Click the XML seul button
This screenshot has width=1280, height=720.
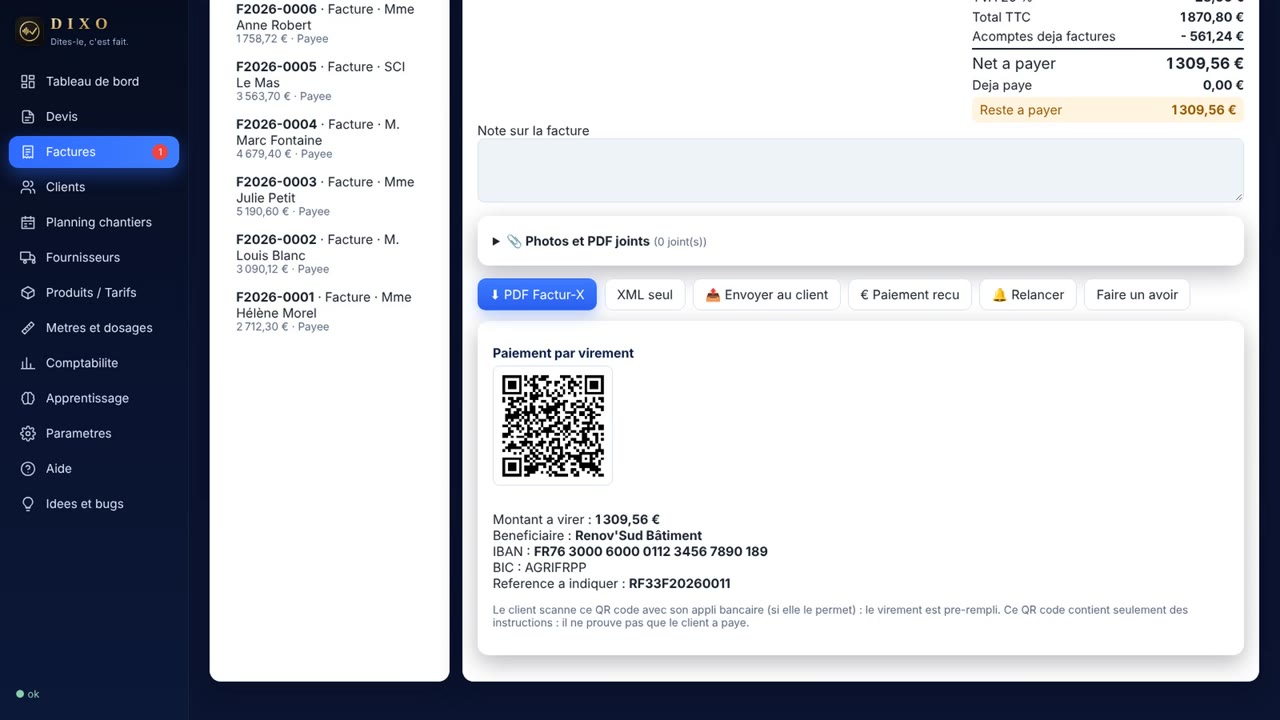point(645,294)
